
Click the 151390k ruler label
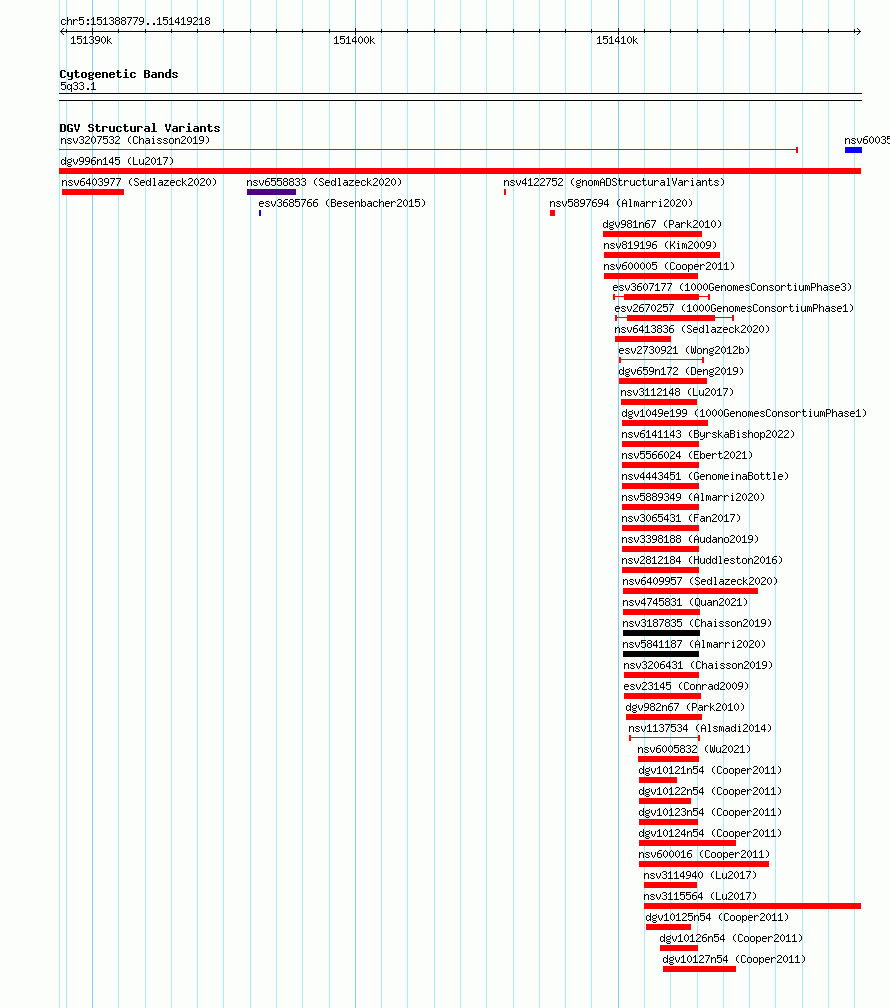tap(91, 40)
